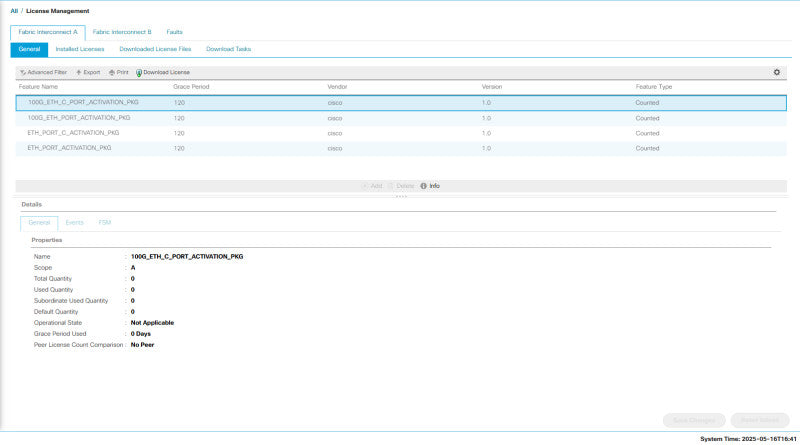Click the All breadcrumb link
The image size is (800, 445).
tap(14, 11)
